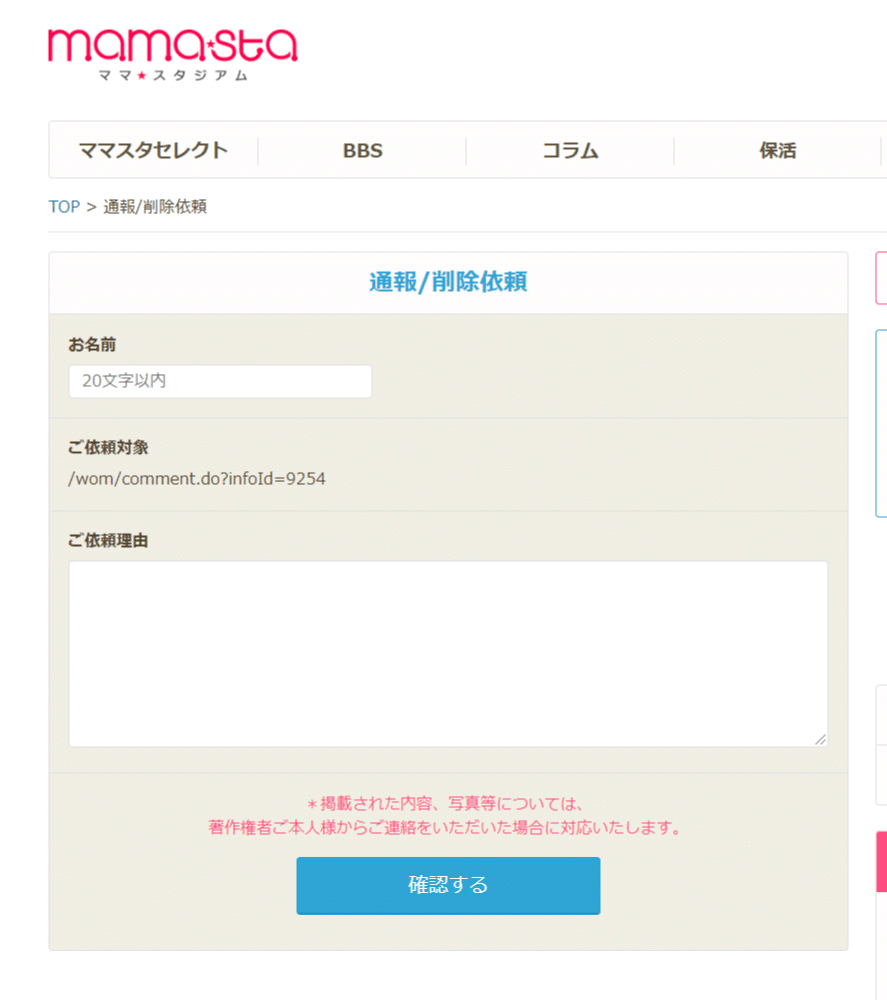Grab the textarea resize handle corner
The width and height of the screenshot is (887, 1000).
click(x=821, y=740)
